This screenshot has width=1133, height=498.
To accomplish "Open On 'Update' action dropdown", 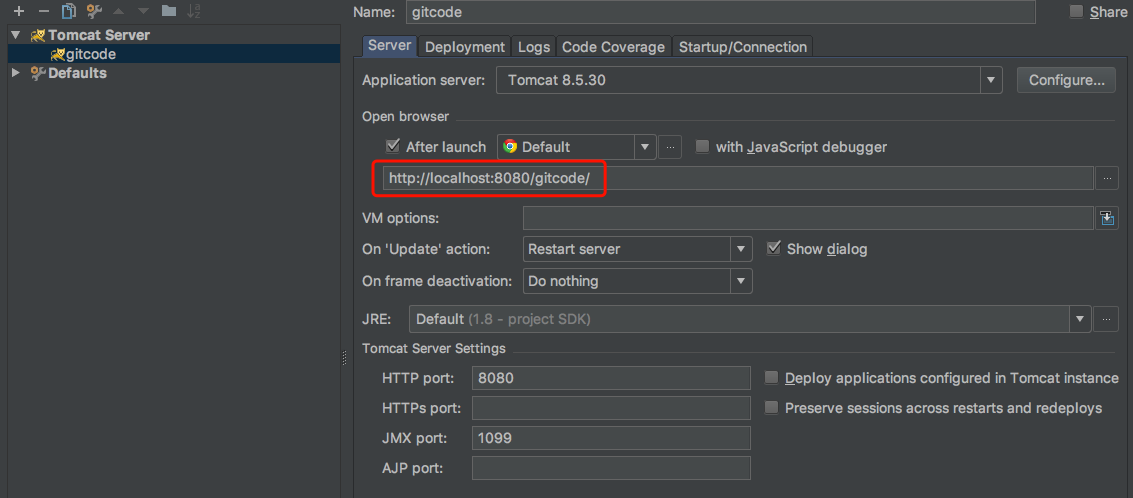I will point(741,249).
